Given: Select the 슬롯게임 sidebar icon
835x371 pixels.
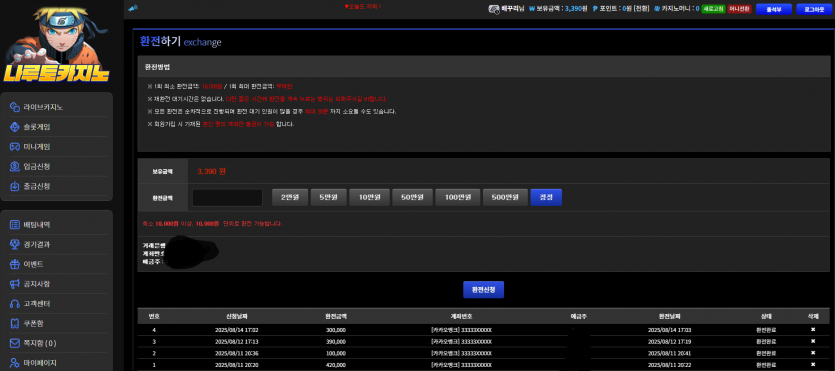Looking at the screenshot, I should click(x=15, y=127).
